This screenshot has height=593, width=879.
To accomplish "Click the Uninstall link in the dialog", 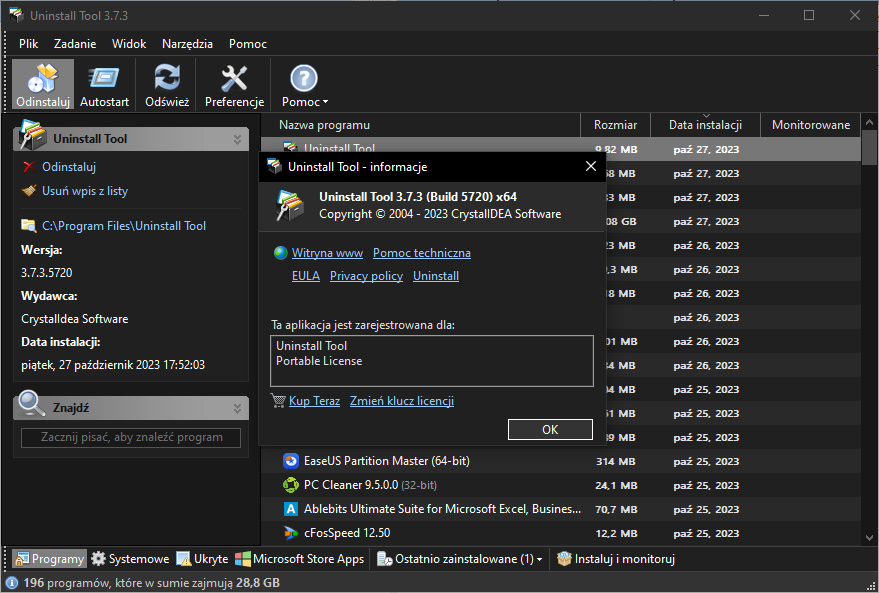I will 436,276.
